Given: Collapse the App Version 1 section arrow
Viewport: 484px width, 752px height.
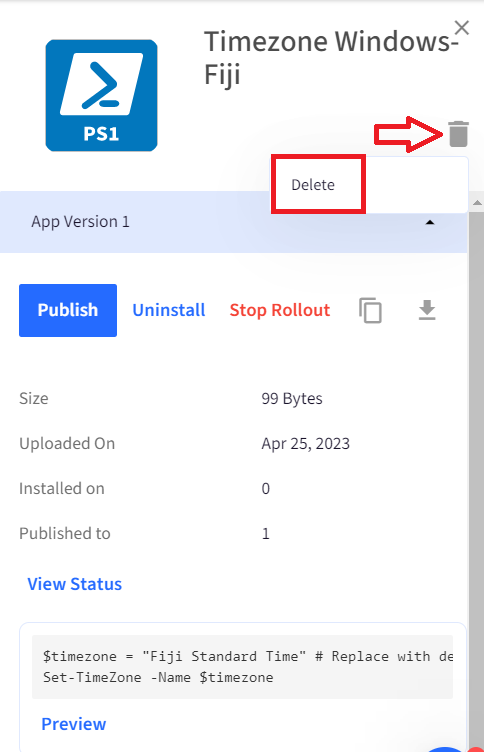Looking at the screenshot, I should coord(430,222).
